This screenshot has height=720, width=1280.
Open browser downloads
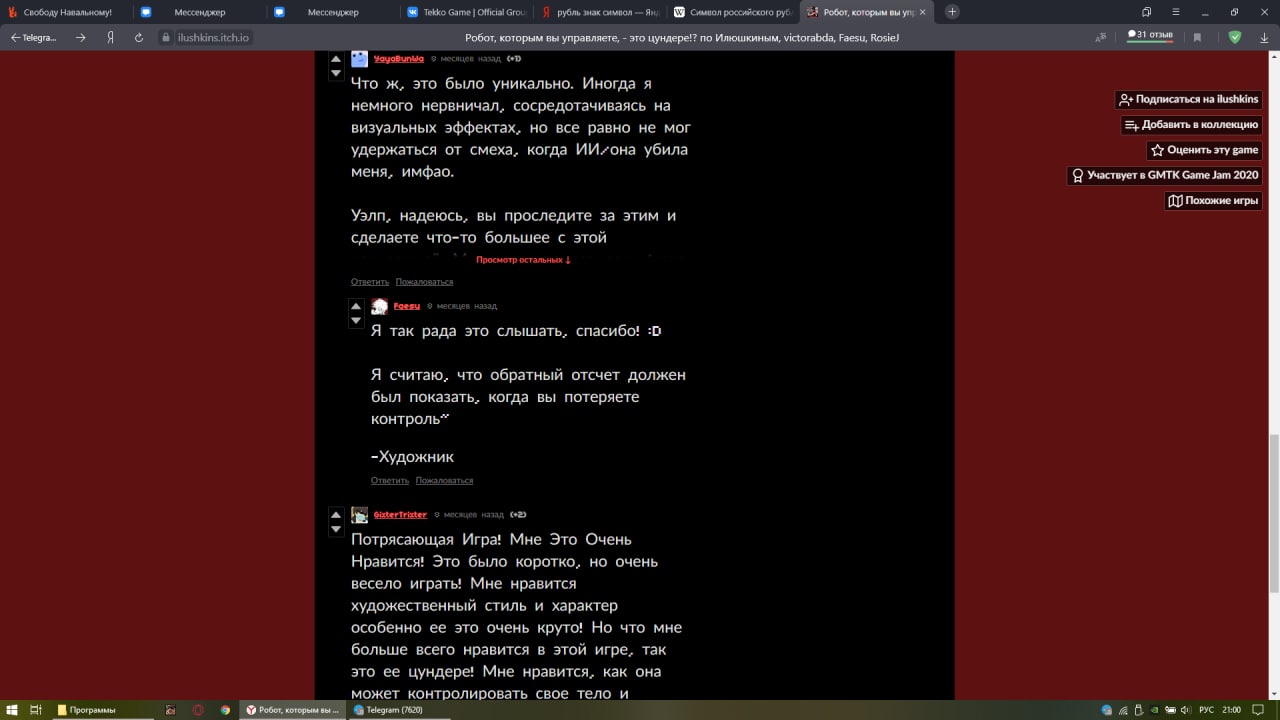pos(1264,37)
